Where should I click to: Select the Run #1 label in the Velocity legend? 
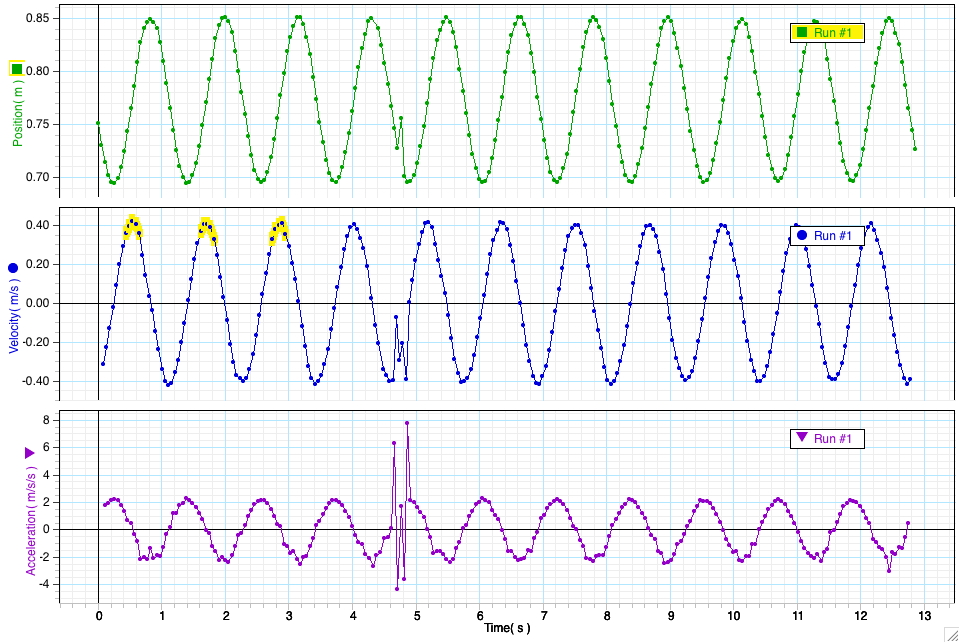832,235
